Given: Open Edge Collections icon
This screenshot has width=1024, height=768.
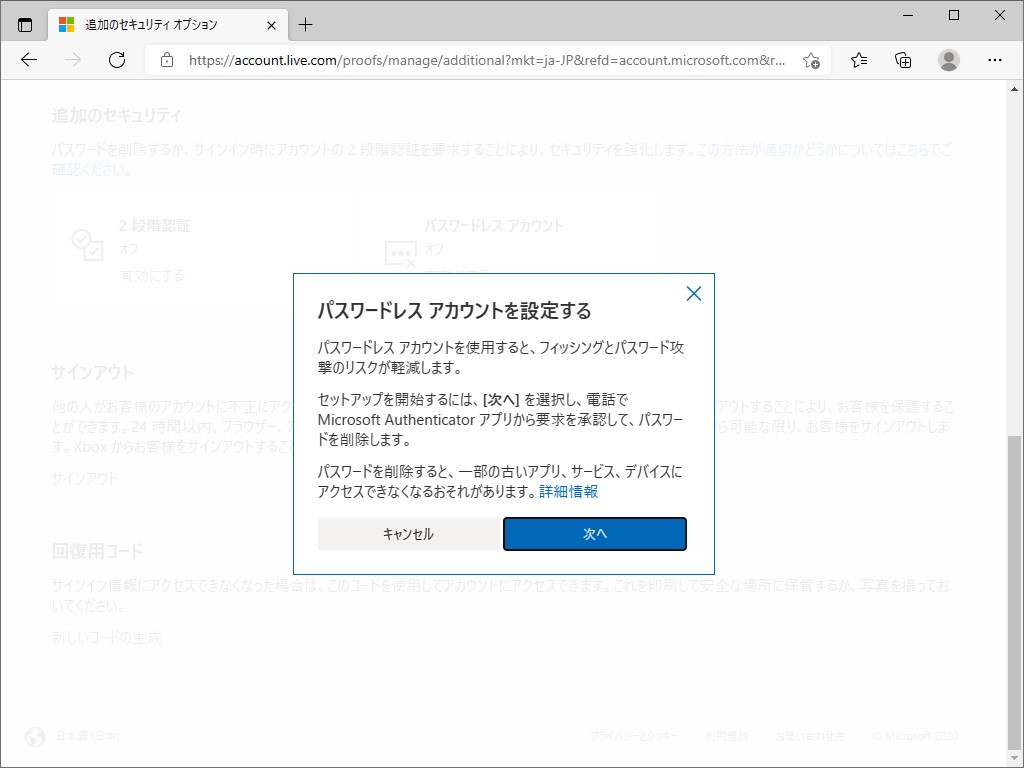Looking at the screenshot, I should coord(903,60).
